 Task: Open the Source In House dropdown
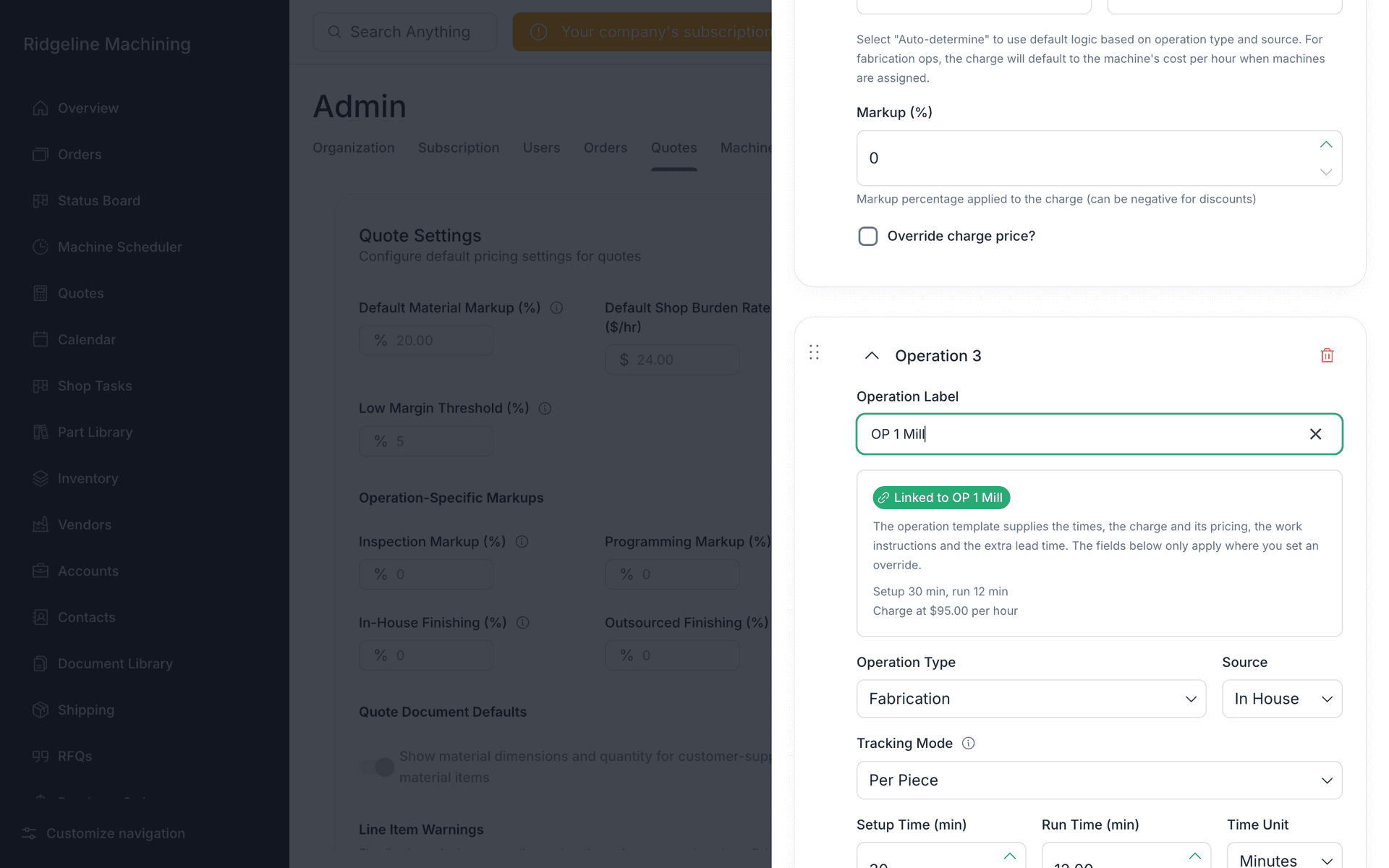coord(1282,699)
